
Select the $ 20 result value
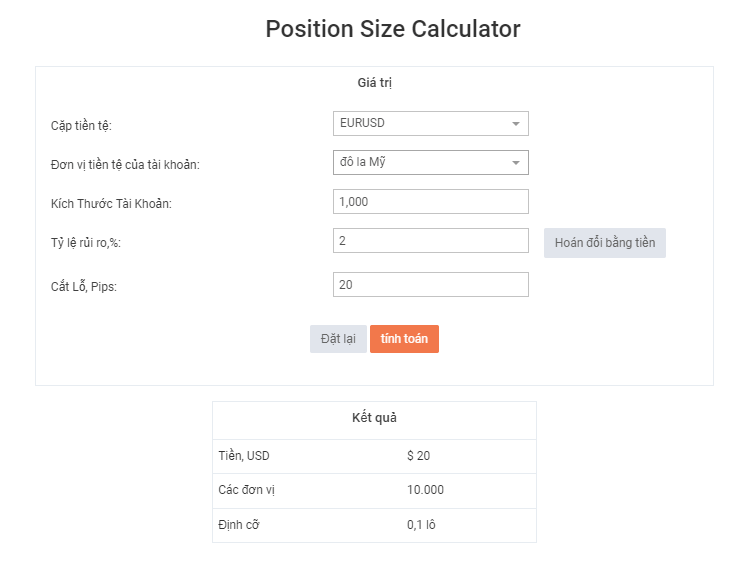point(418,456)
